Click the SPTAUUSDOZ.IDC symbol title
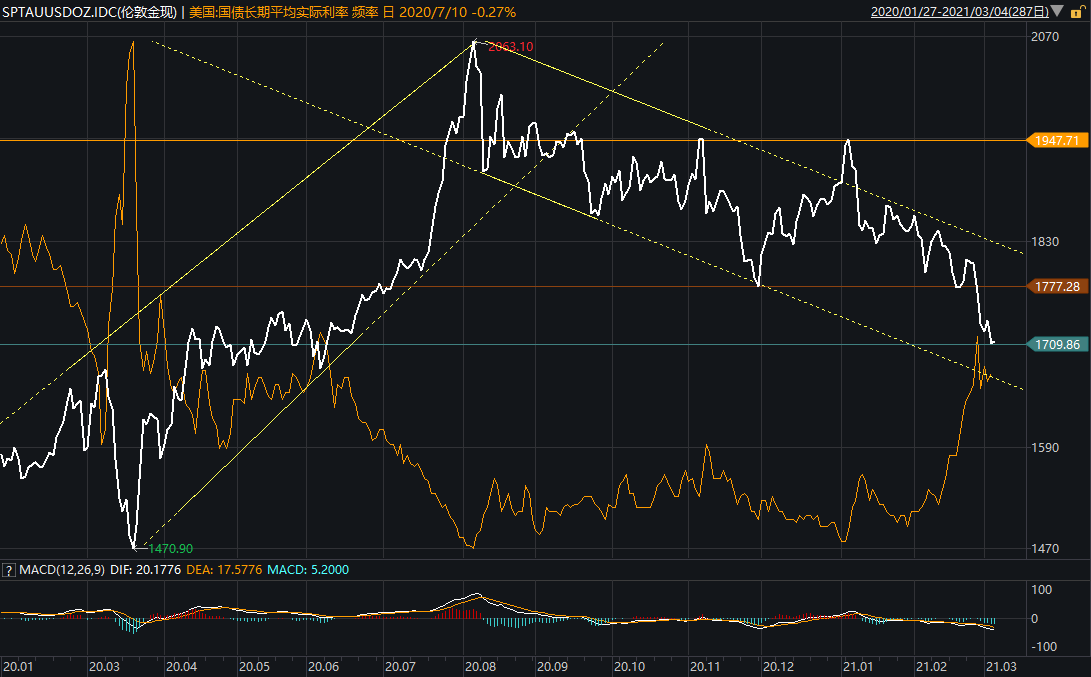This screenshot has width=1091, height=677. pyautogui.click(x=90, y=12)
